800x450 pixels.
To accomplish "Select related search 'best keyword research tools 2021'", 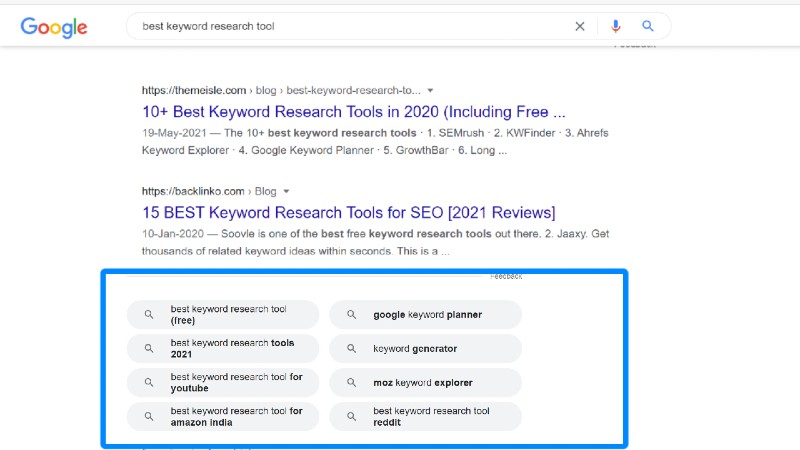I will click(x=223, y=348).
